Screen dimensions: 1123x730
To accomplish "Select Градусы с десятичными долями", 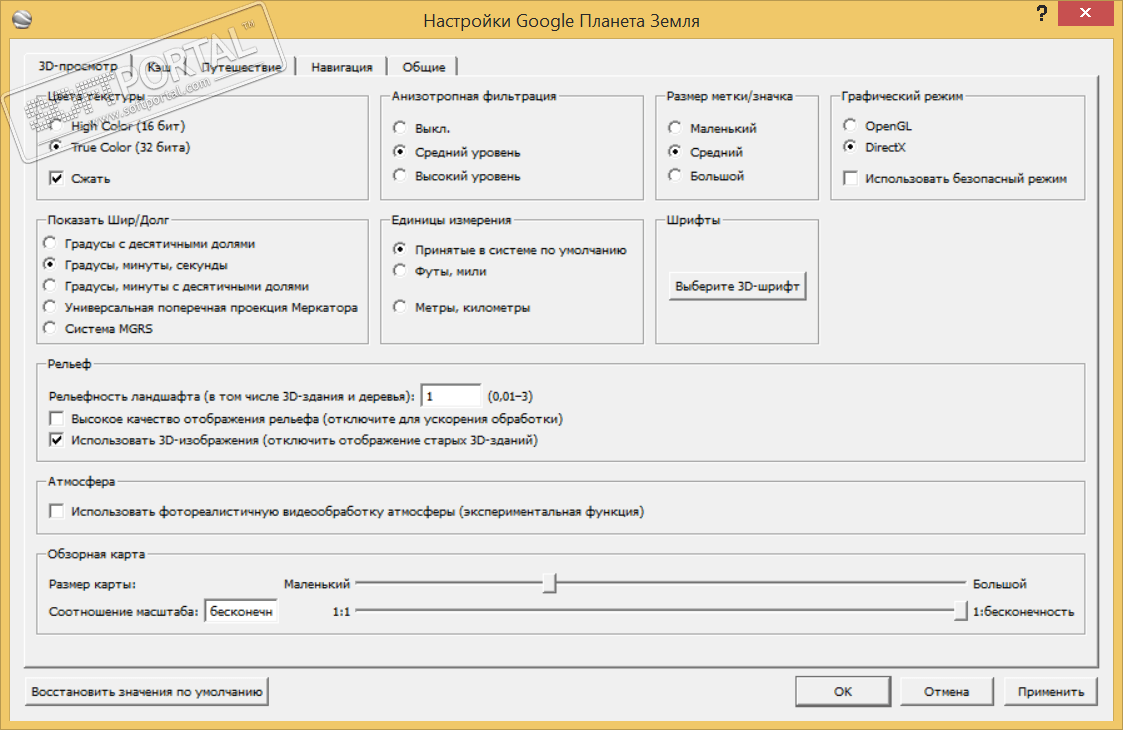I will [x=149, y=244].
